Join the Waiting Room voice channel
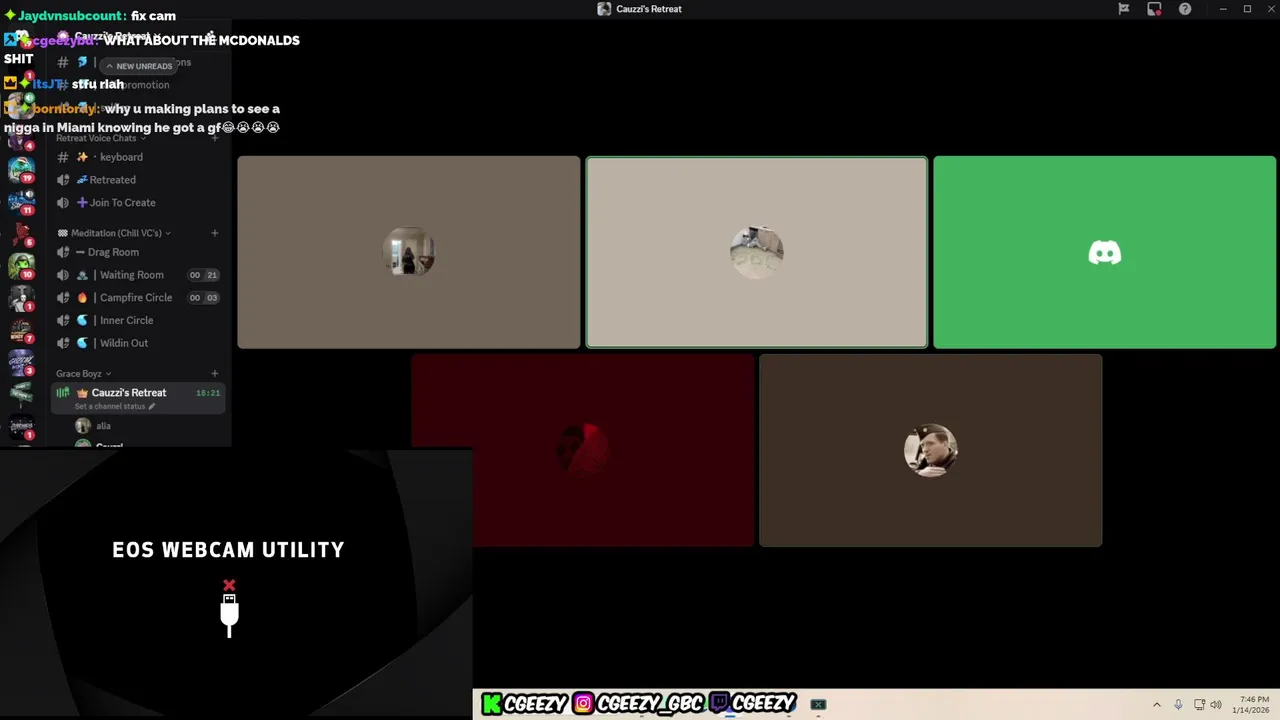 click(138, 275)
